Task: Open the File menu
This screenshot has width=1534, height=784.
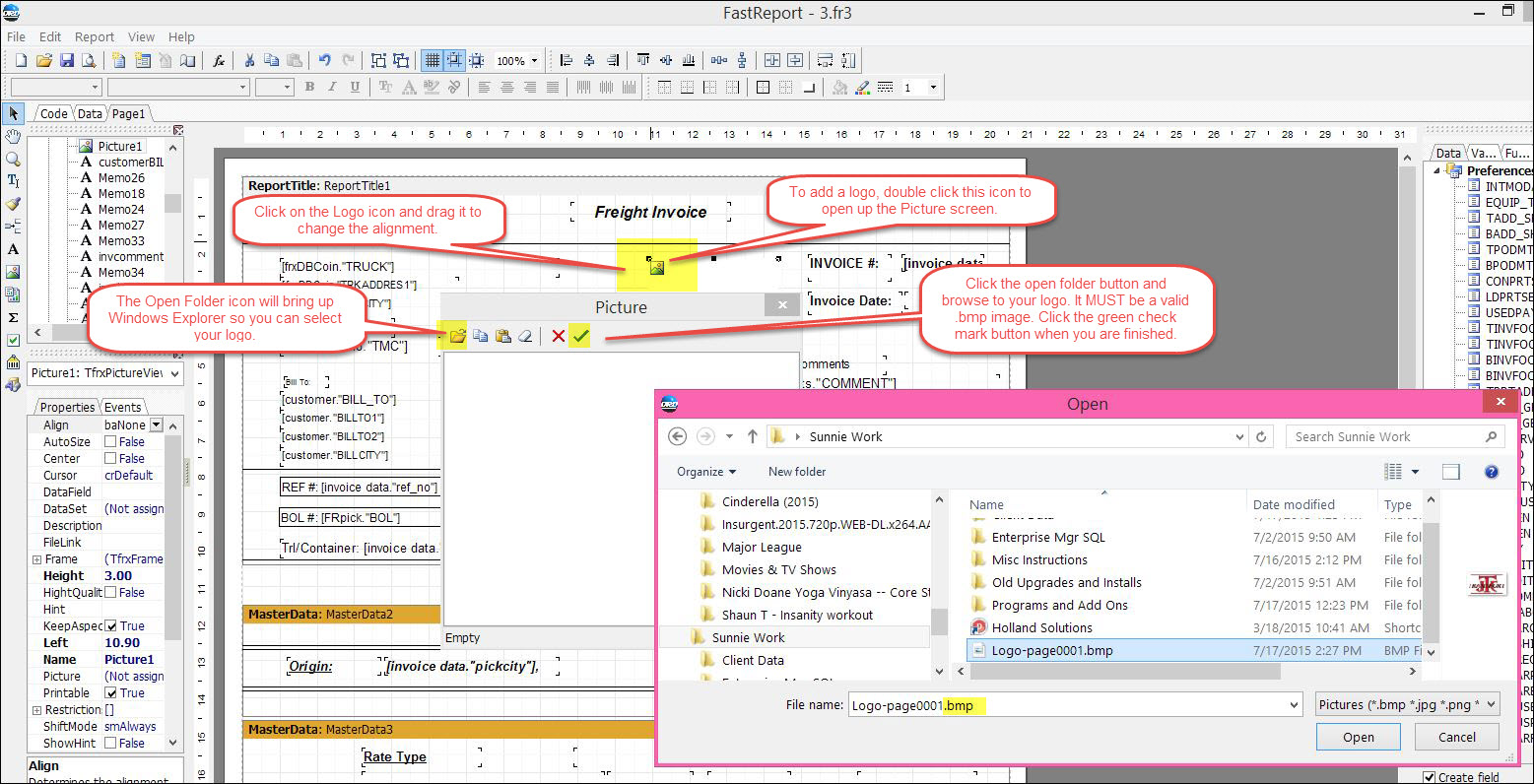Action: pos(16,36)
